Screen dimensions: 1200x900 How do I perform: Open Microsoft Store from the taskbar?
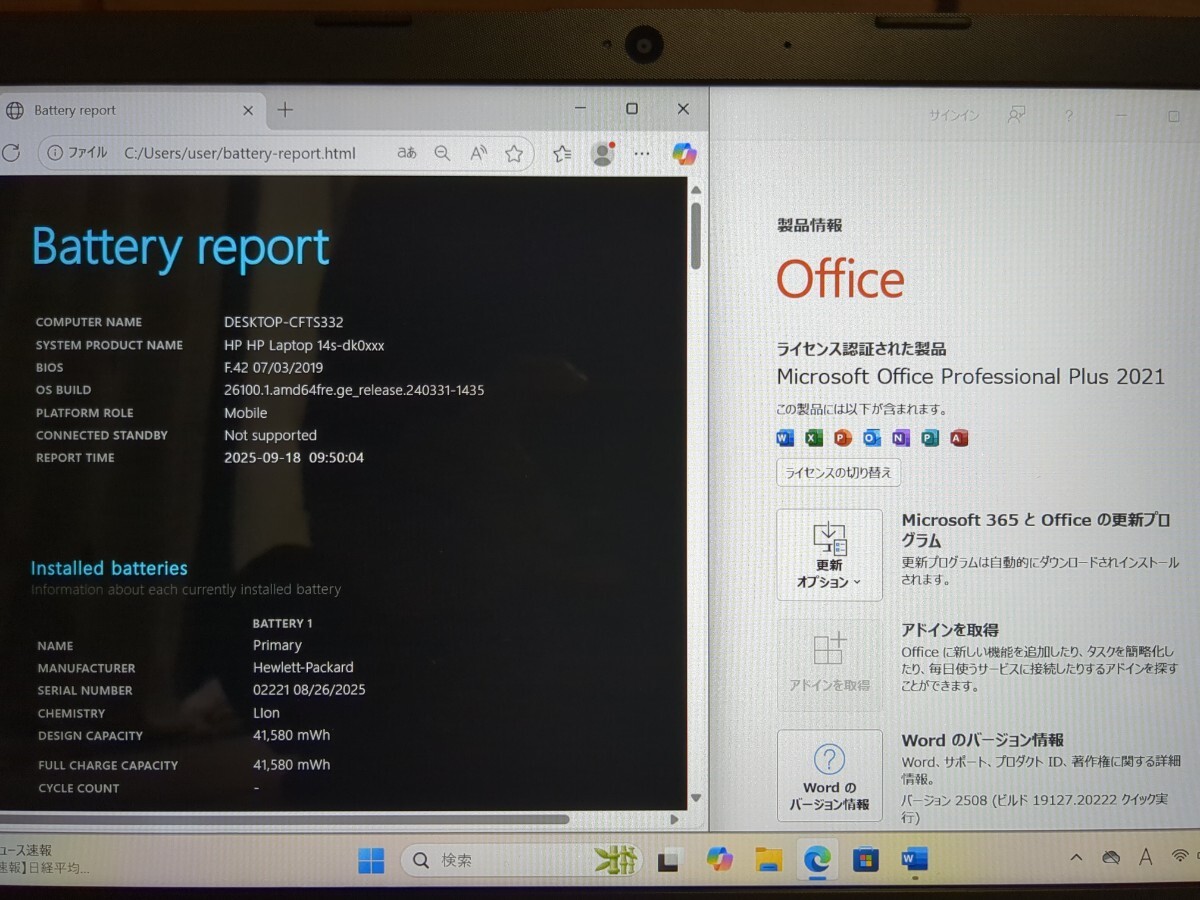tap(865, 859)
